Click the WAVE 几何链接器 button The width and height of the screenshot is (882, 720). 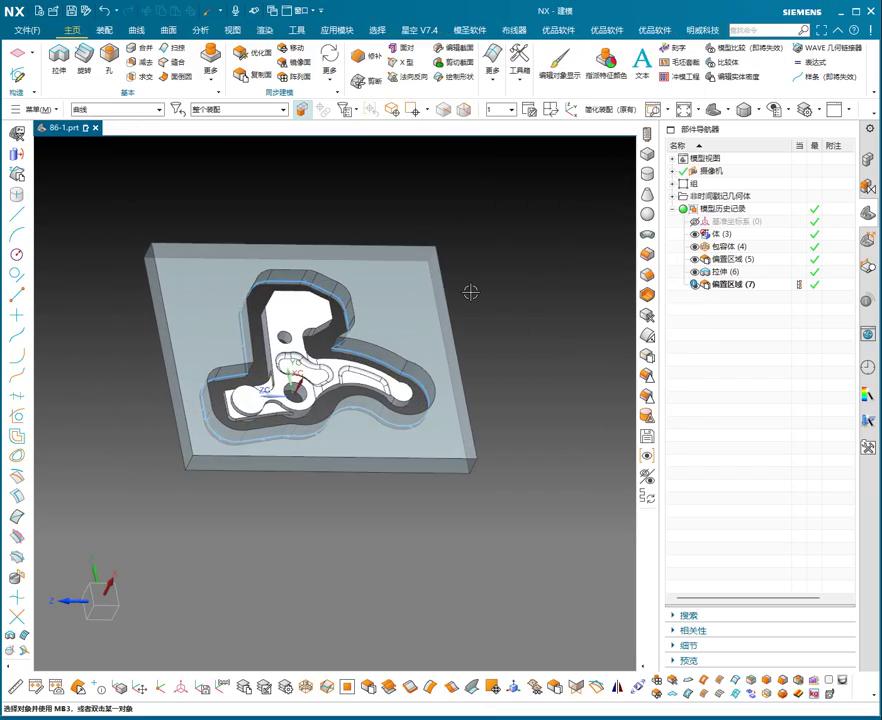tap(827, 48)
